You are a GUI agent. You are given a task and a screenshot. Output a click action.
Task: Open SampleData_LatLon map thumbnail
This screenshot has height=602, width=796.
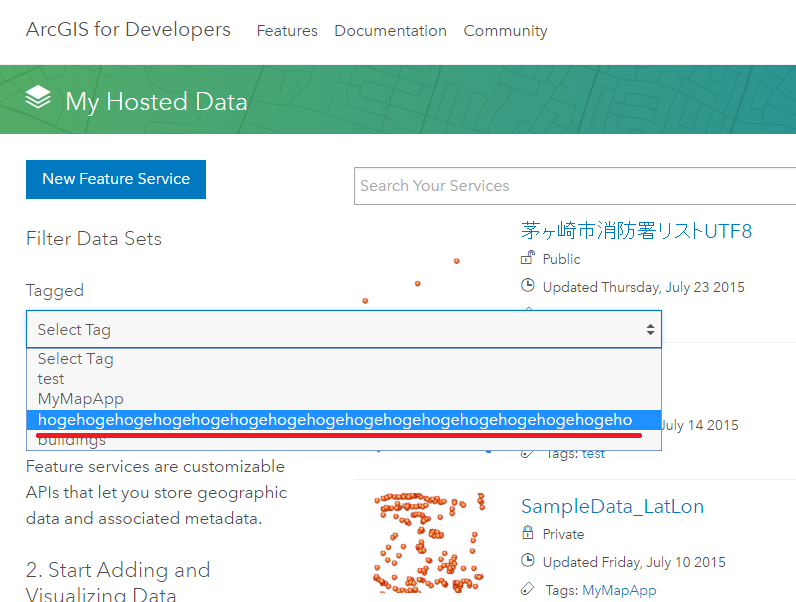point(429,543)
